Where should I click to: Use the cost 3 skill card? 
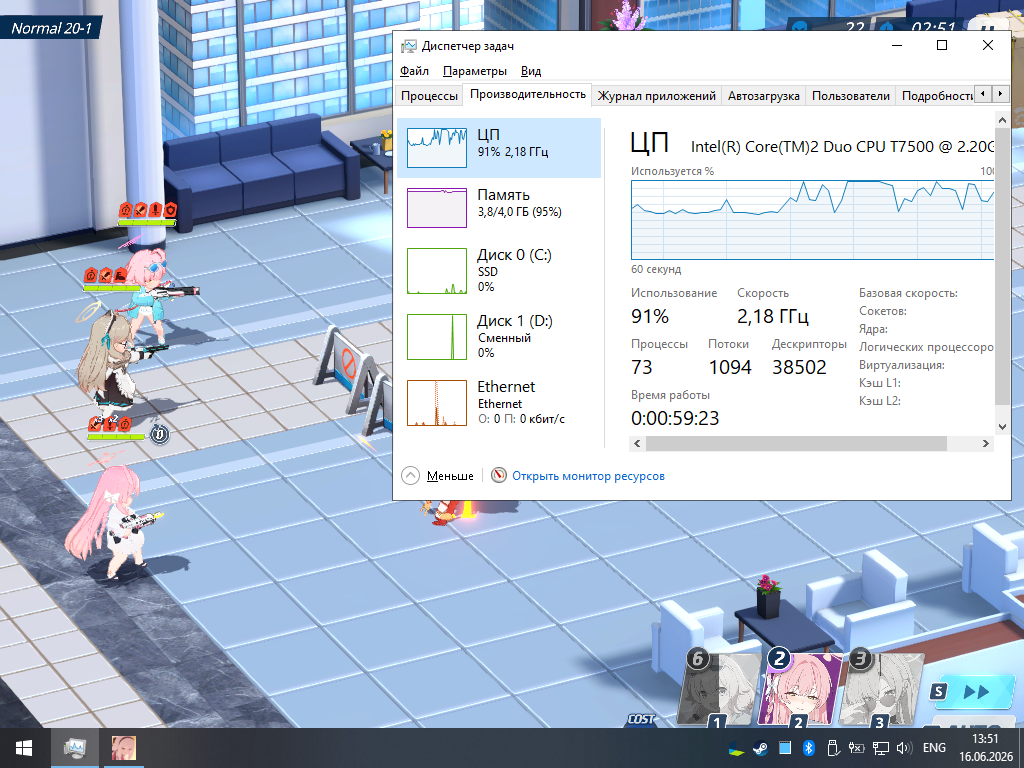(x=881, y=689)
